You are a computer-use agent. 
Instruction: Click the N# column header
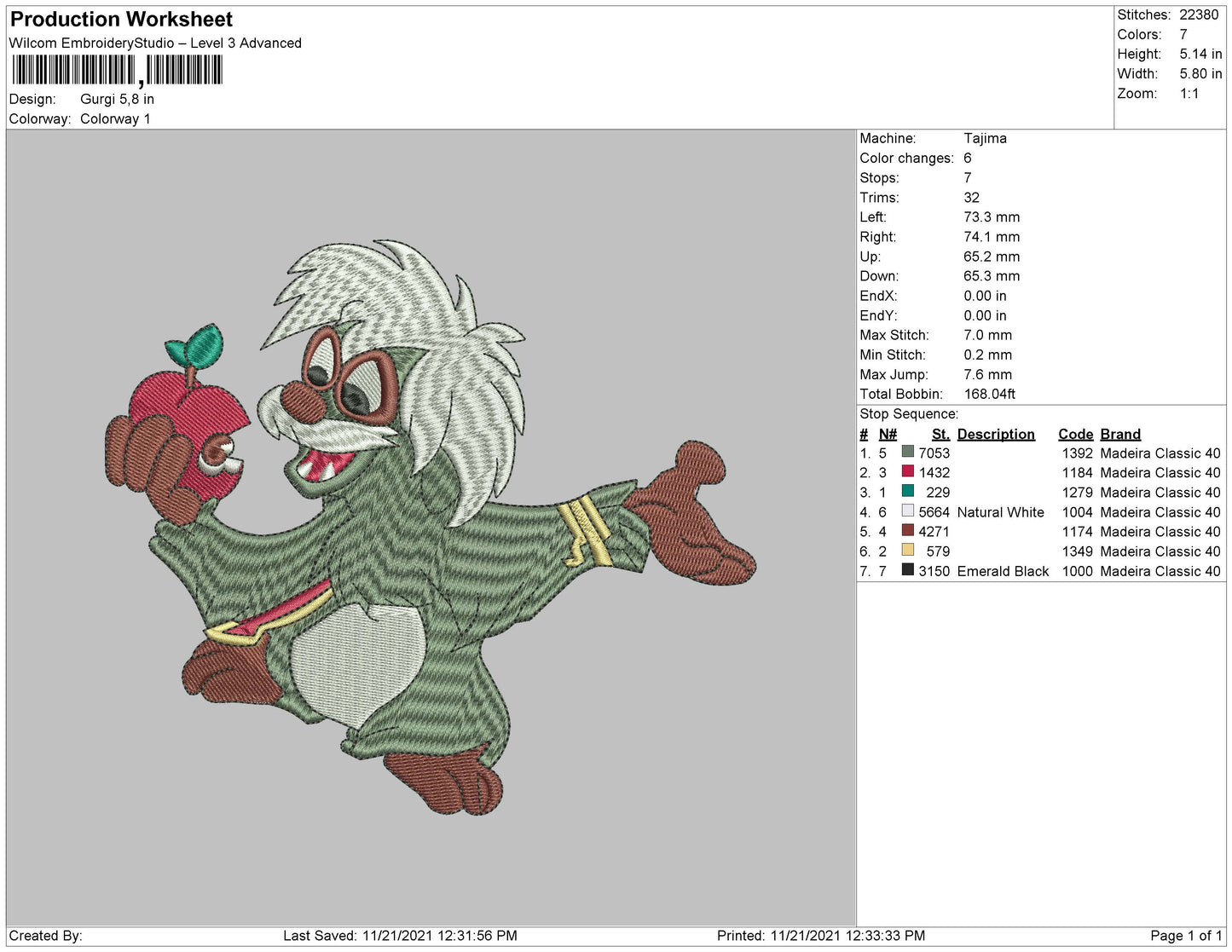888,434
